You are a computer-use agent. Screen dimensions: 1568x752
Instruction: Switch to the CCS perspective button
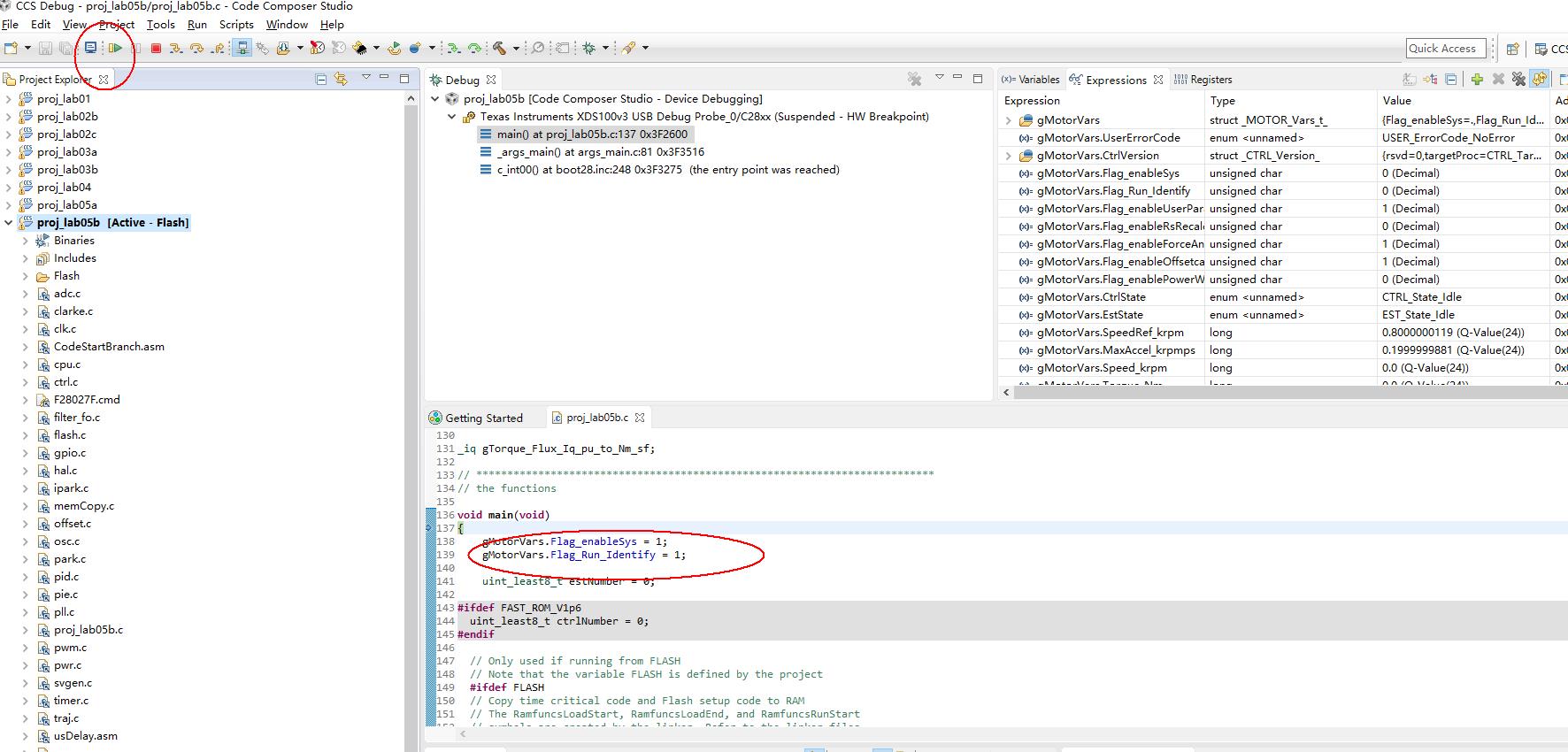(x=1551, y=49)
